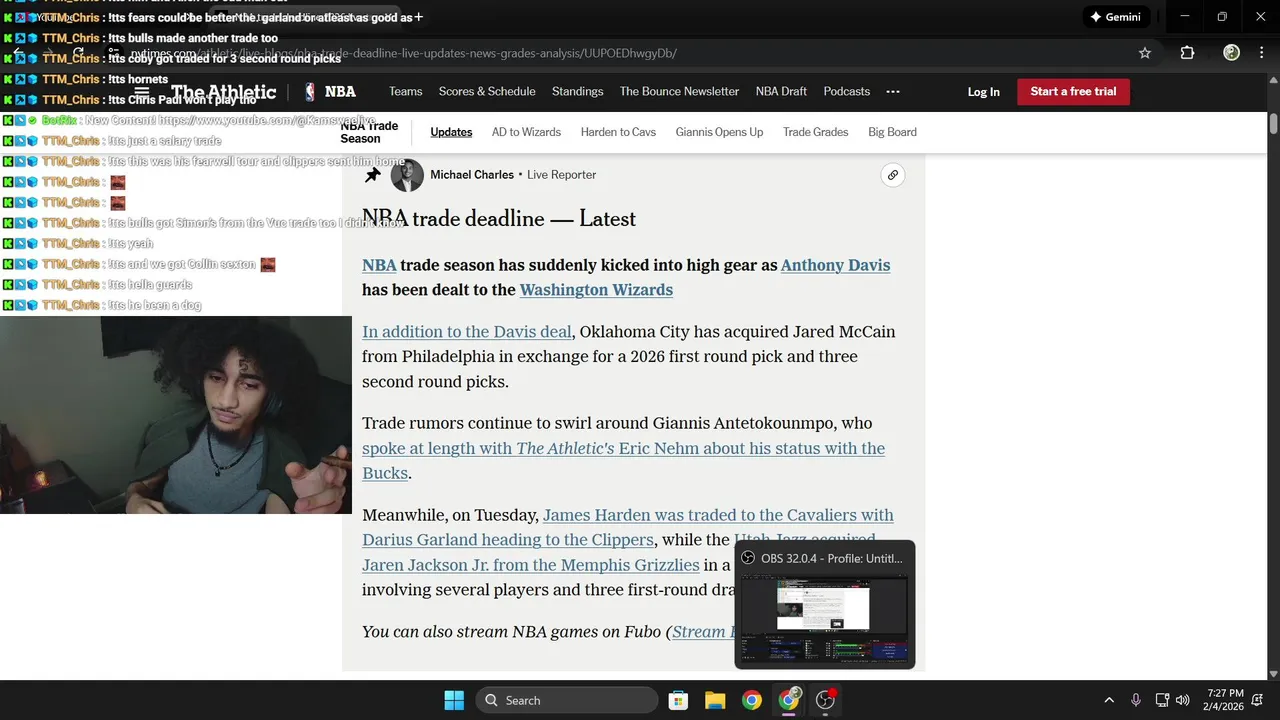Open the Chrome profile avatar

[x=1232, y=53]
